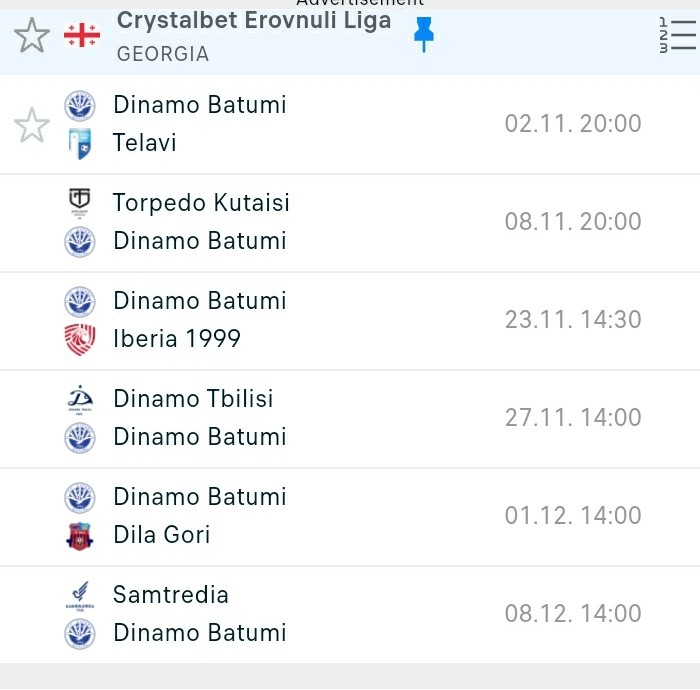Click Dinamo Batumi crest in first match
The height and width of the screenshot is (690, 700).
80,106
